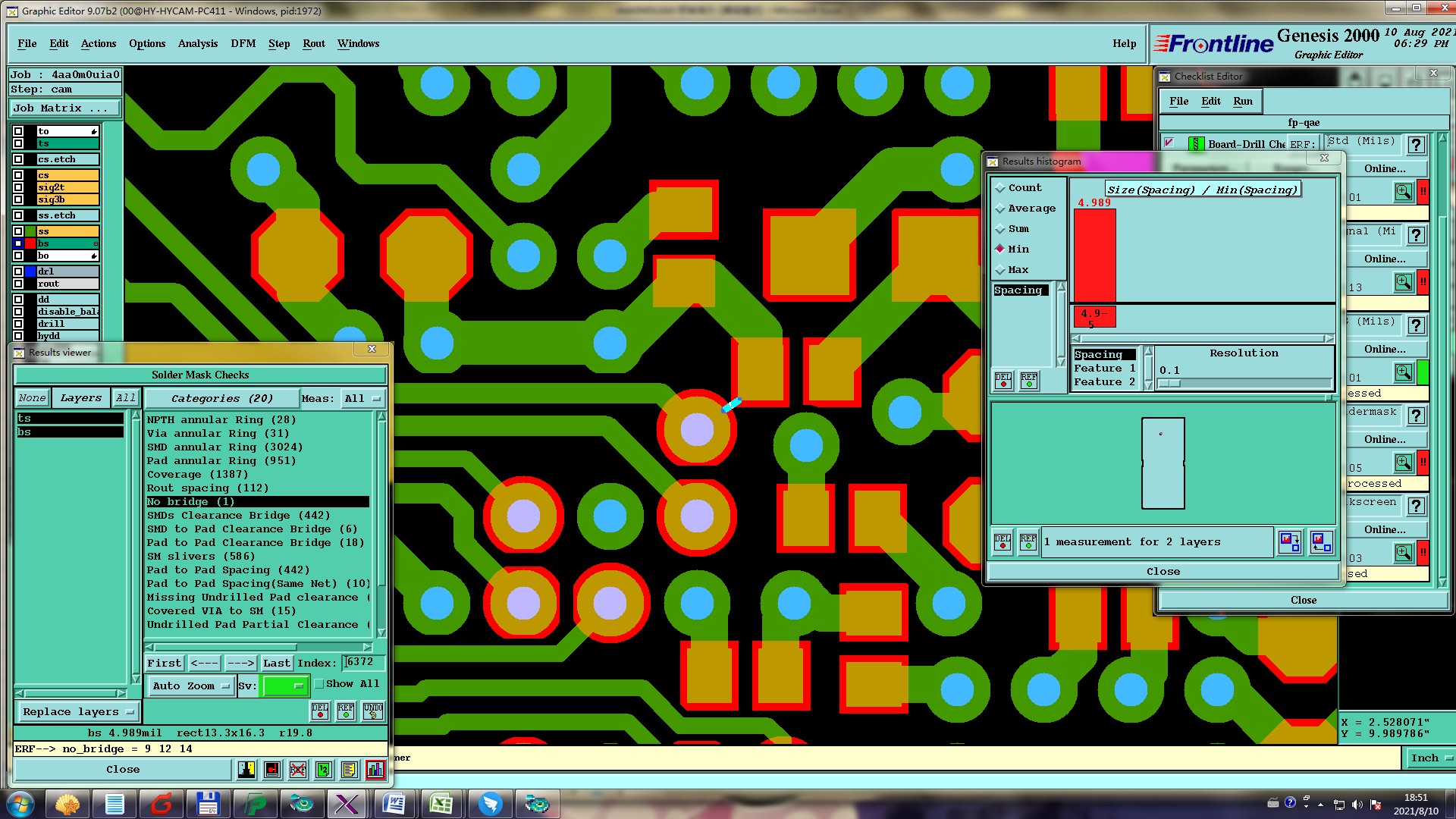This screenshot has height=819, width=1456.
Task: Open the DFM menu
Action: coord(243,44)
